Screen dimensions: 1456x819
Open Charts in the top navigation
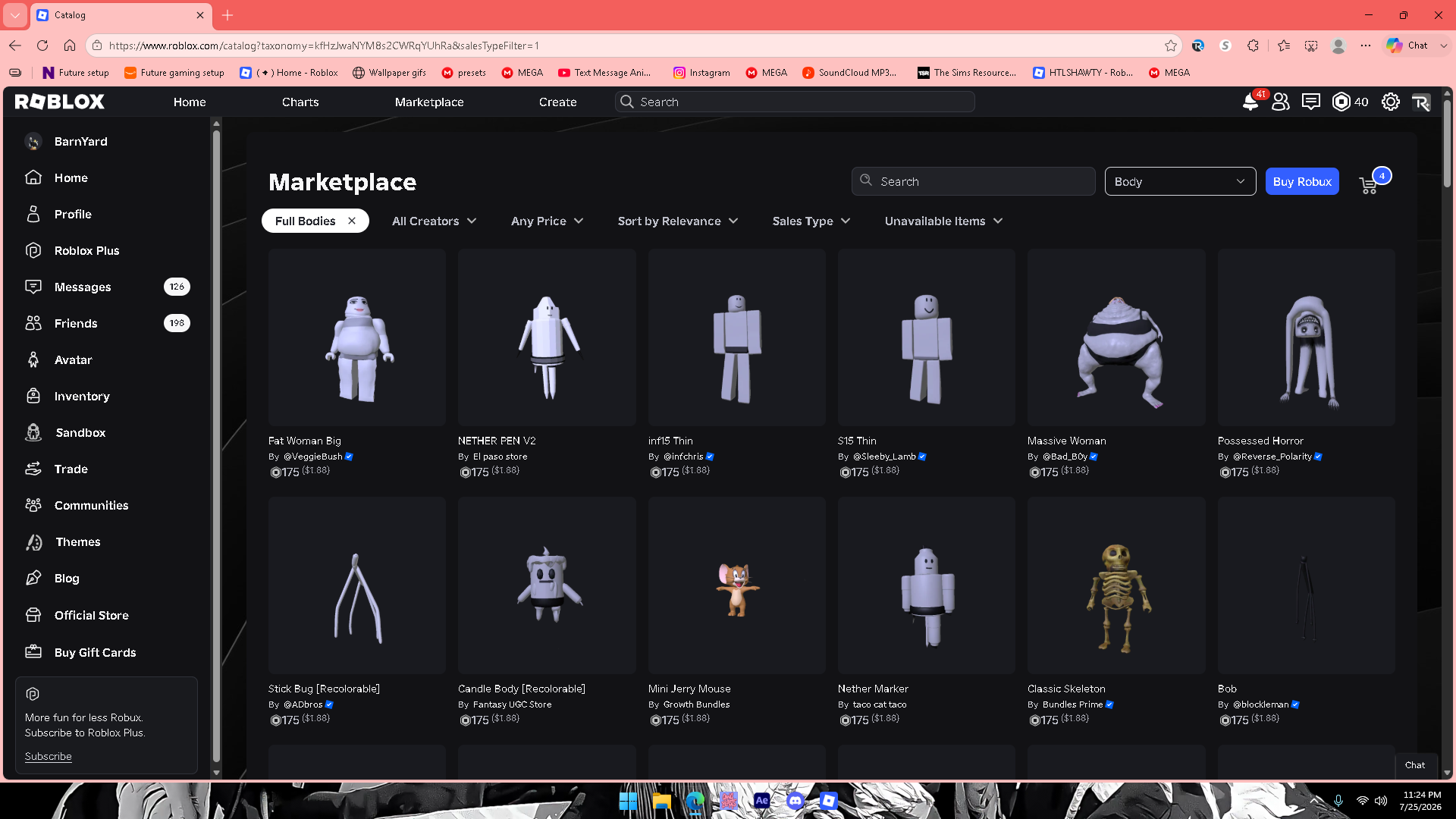point(300,102)
